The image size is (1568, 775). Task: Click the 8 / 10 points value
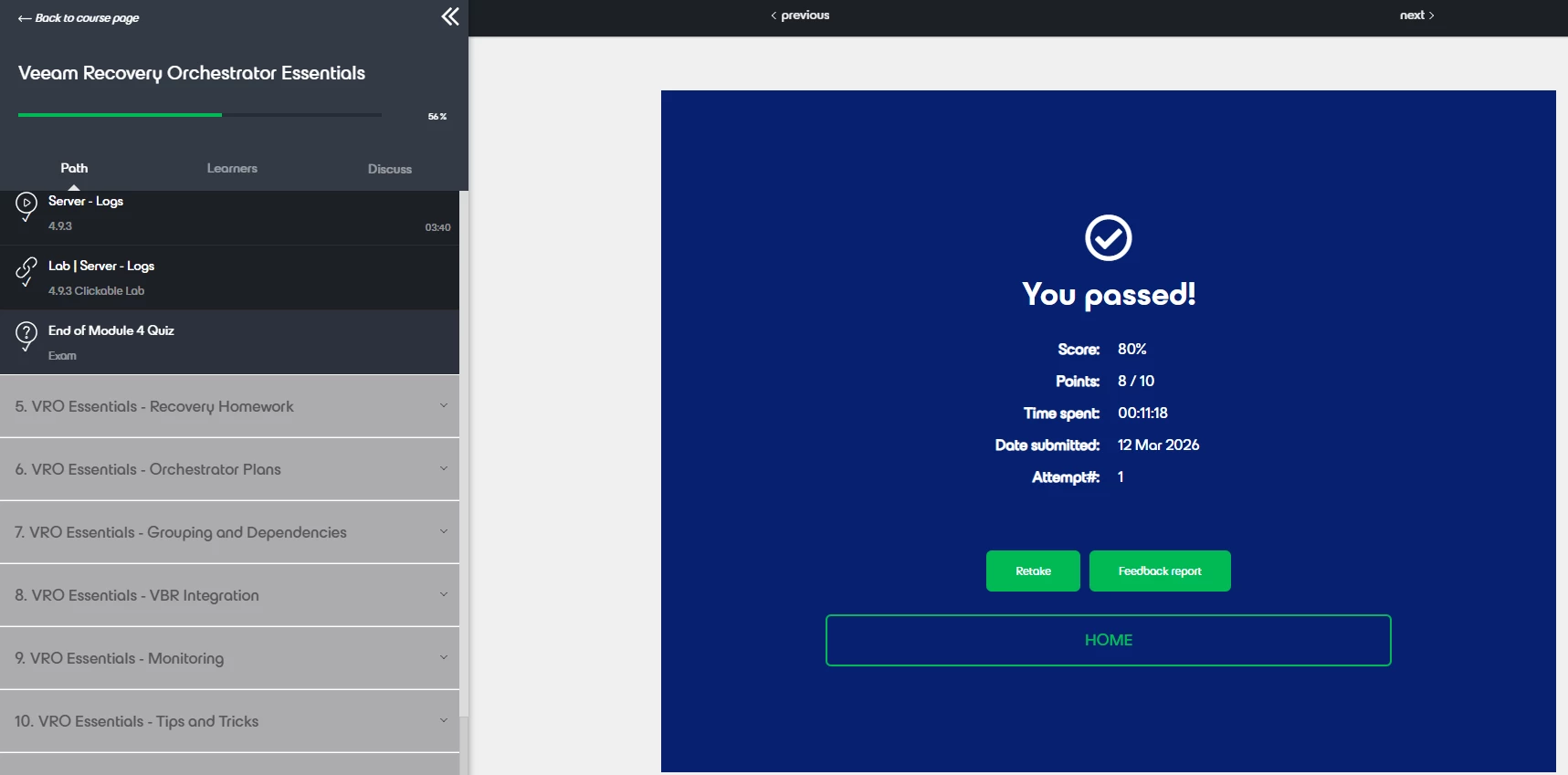point(1136,382)
